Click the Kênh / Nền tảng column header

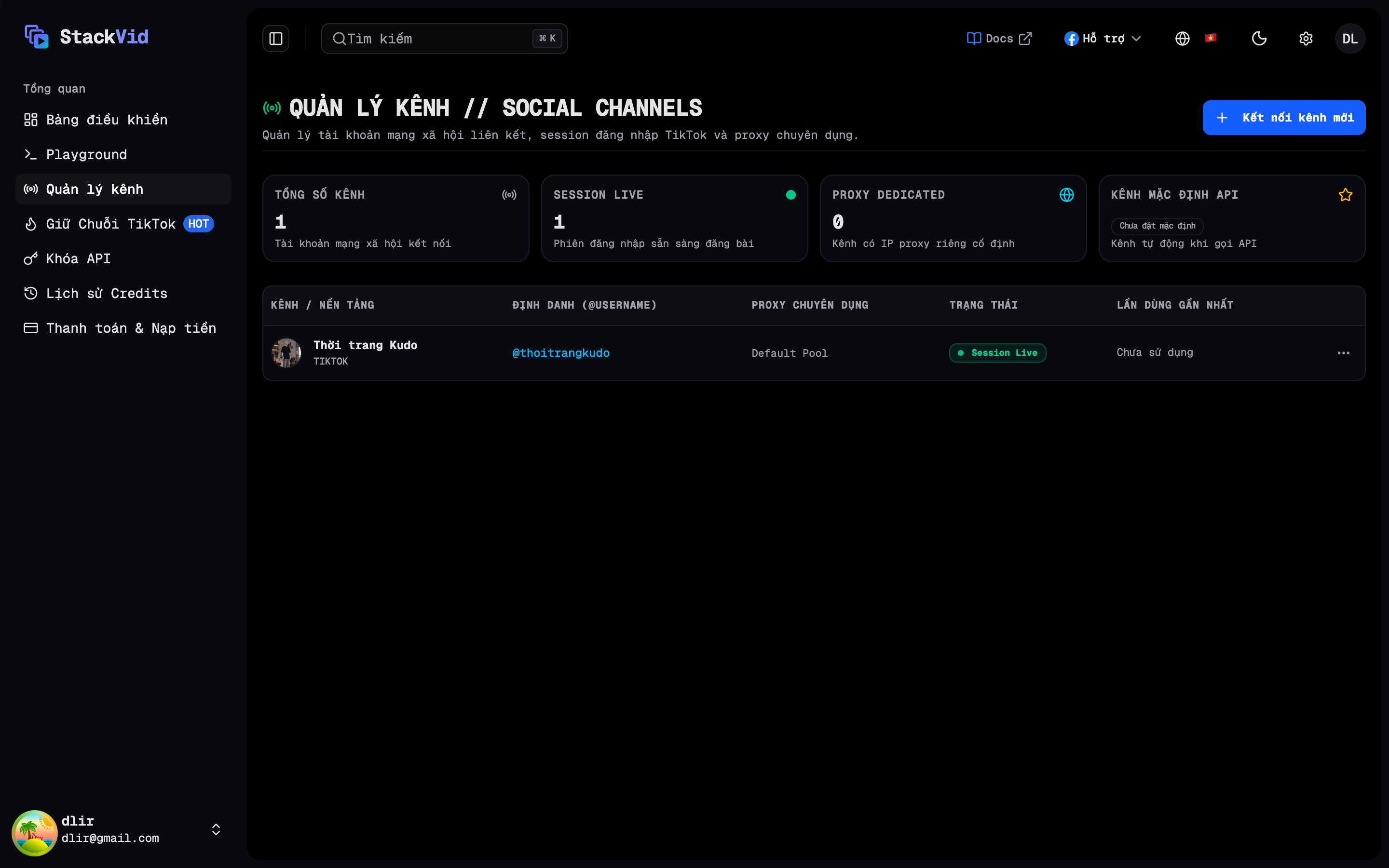(322, 305)
